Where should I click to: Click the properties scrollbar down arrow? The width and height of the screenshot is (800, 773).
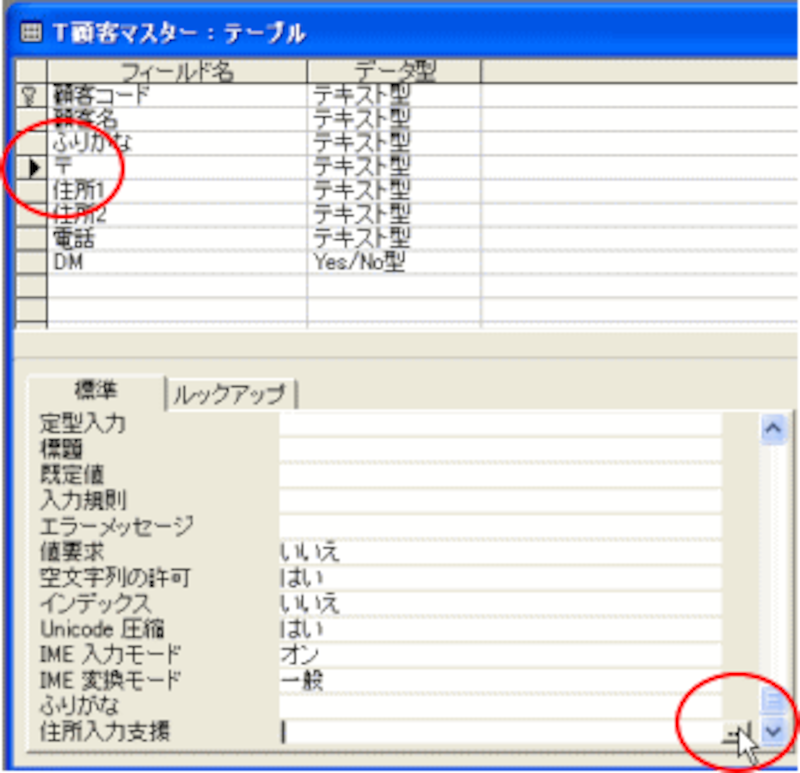(x=773, y=732)
